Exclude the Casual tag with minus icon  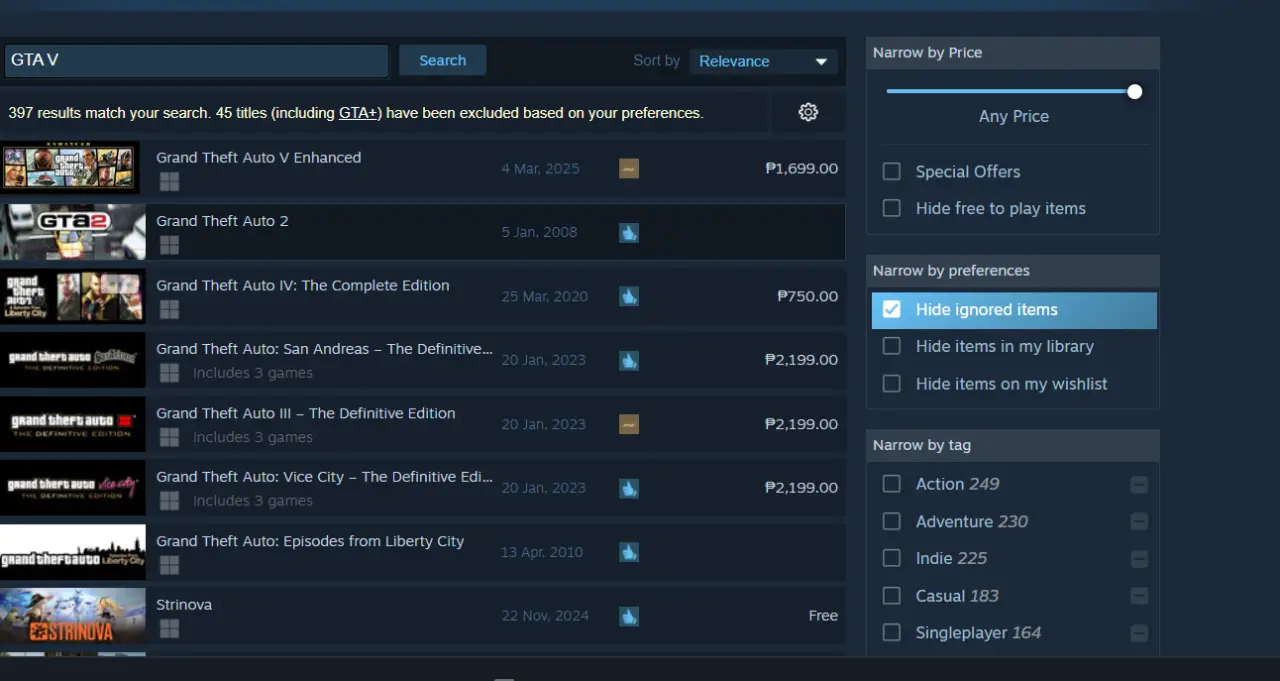[1139, 596]
